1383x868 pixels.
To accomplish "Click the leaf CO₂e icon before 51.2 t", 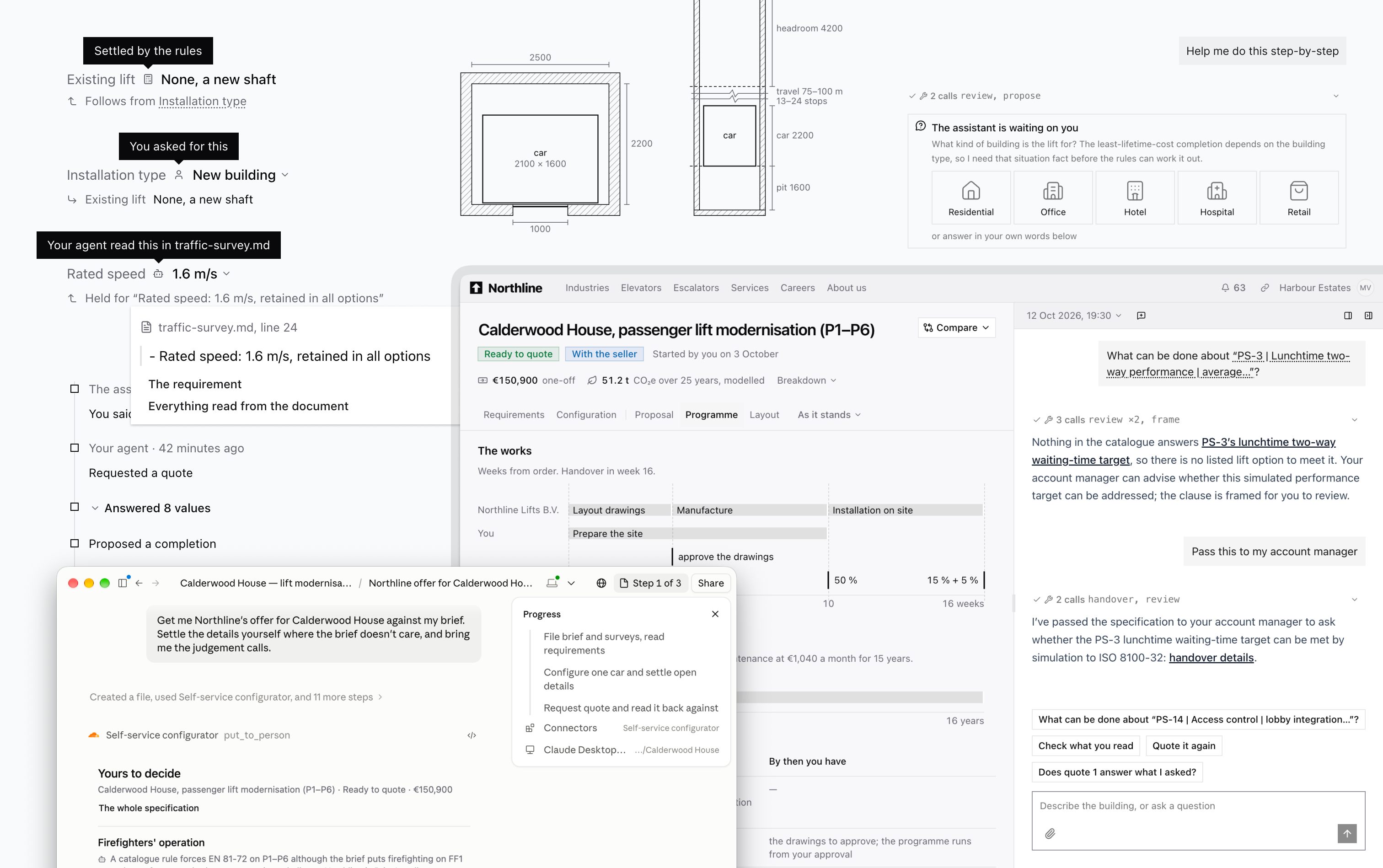I will click(591, 380).
